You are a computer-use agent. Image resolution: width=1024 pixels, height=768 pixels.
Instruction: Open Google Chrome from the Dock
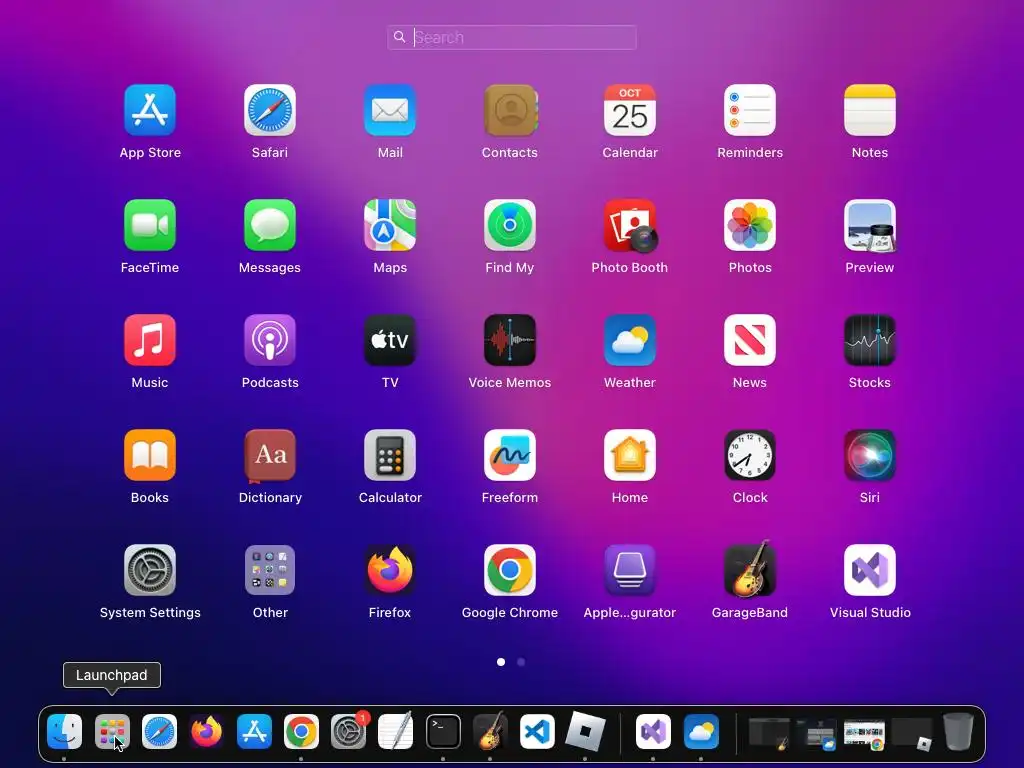click(x=301, y=731)
